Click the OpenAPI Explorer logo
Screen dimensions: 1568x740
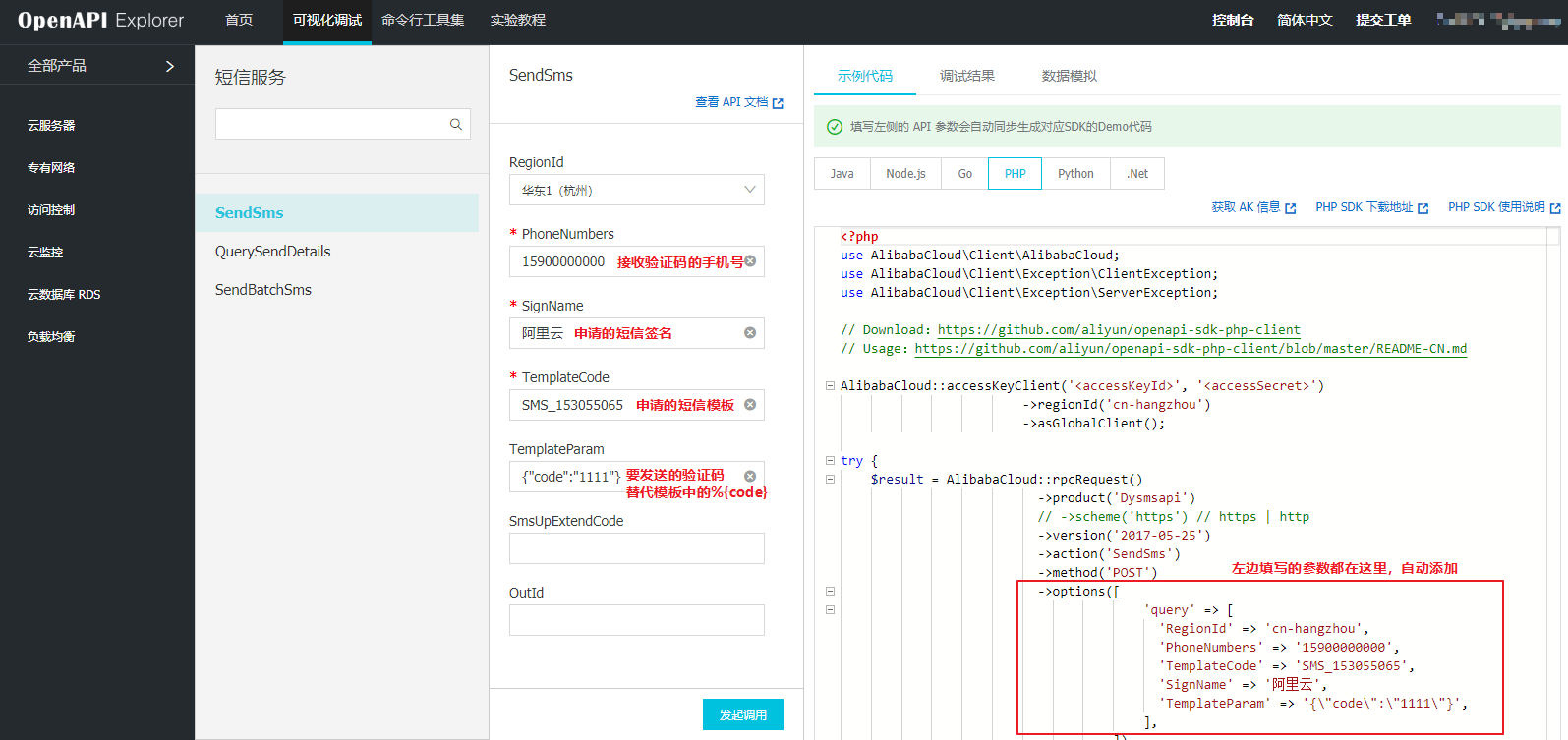click(x=101, y=21)
